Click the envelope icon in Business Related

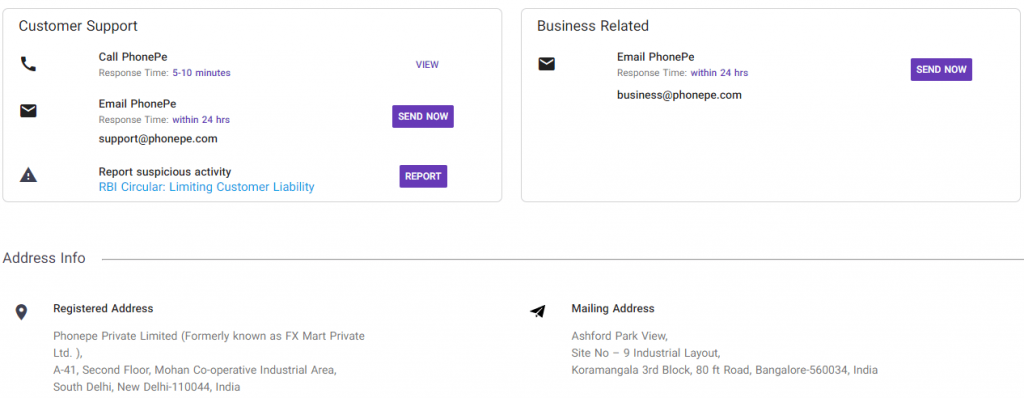tap(547, 64)
